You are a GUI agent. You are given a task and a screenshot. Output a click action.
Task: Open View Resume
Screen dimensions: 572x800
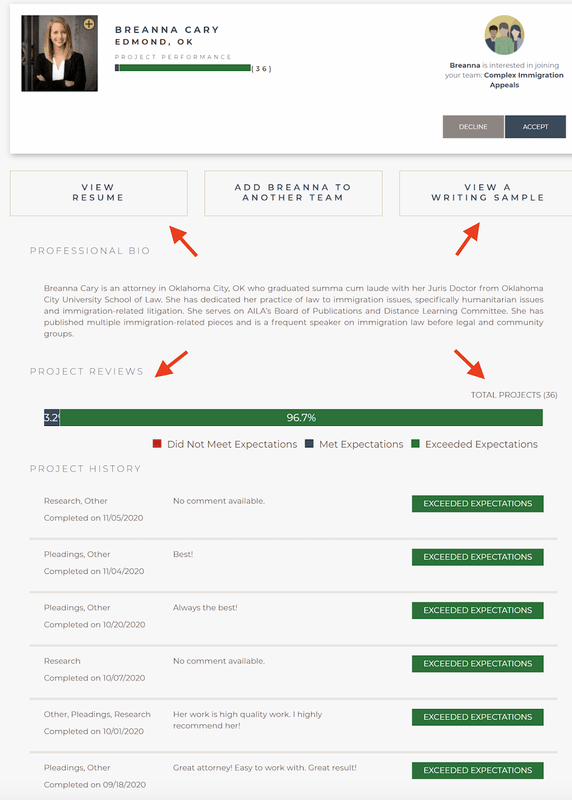click(x=98, y=193)
